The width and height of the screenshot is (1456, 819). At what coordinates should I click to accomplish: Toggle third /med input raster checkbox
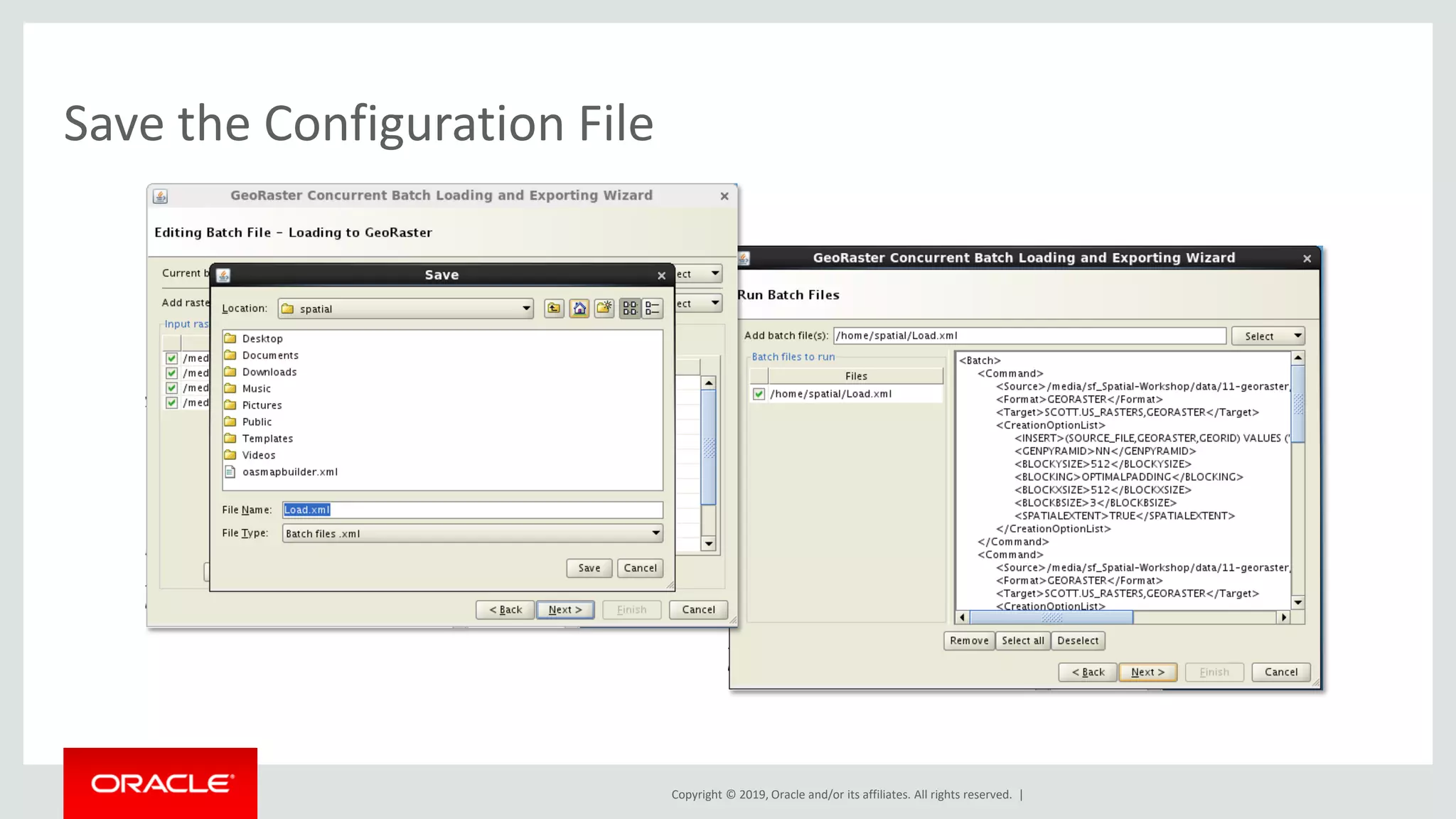click(x=171, y=387)
